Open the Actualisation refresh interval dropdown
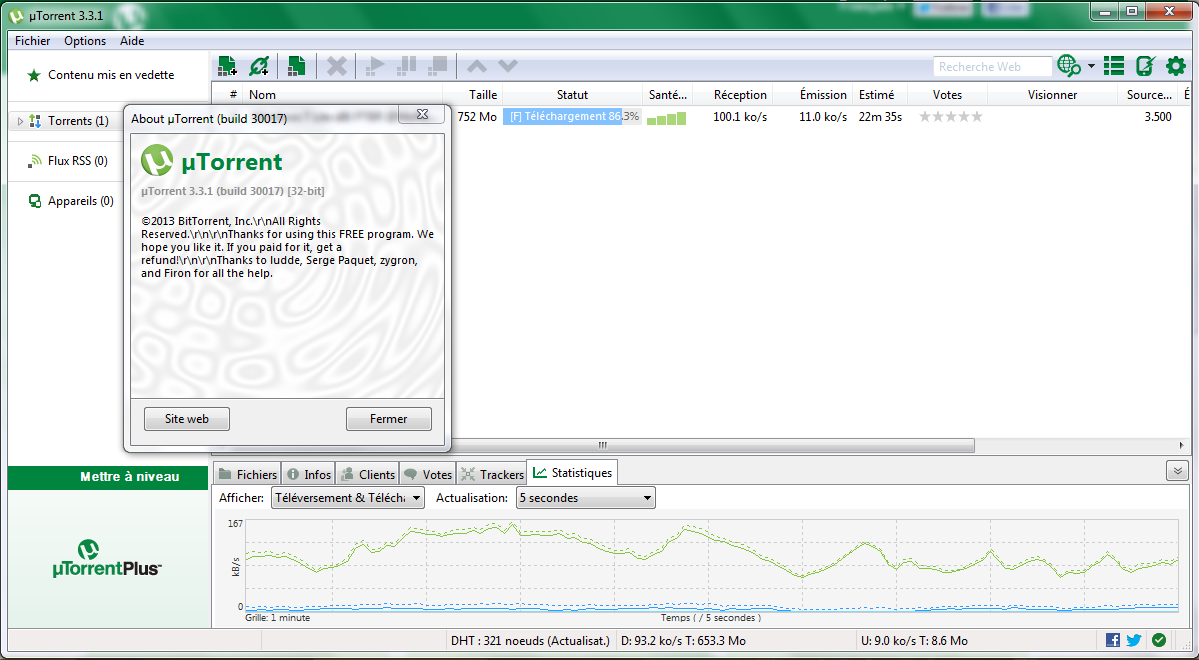Image resolution: width=1199 pixels, height=660 pixels. pyautogui.click(x=585, y=497)
